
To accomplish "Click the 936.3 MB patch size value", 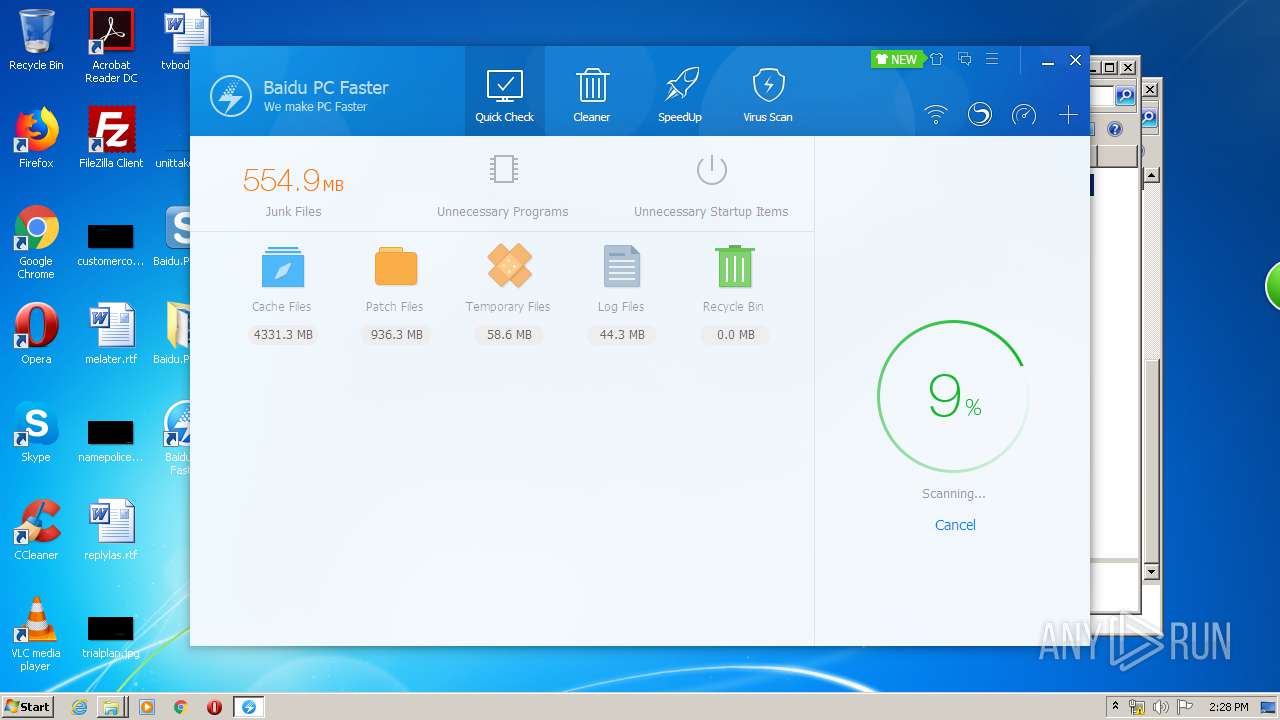I will click(x=396, y=335).
